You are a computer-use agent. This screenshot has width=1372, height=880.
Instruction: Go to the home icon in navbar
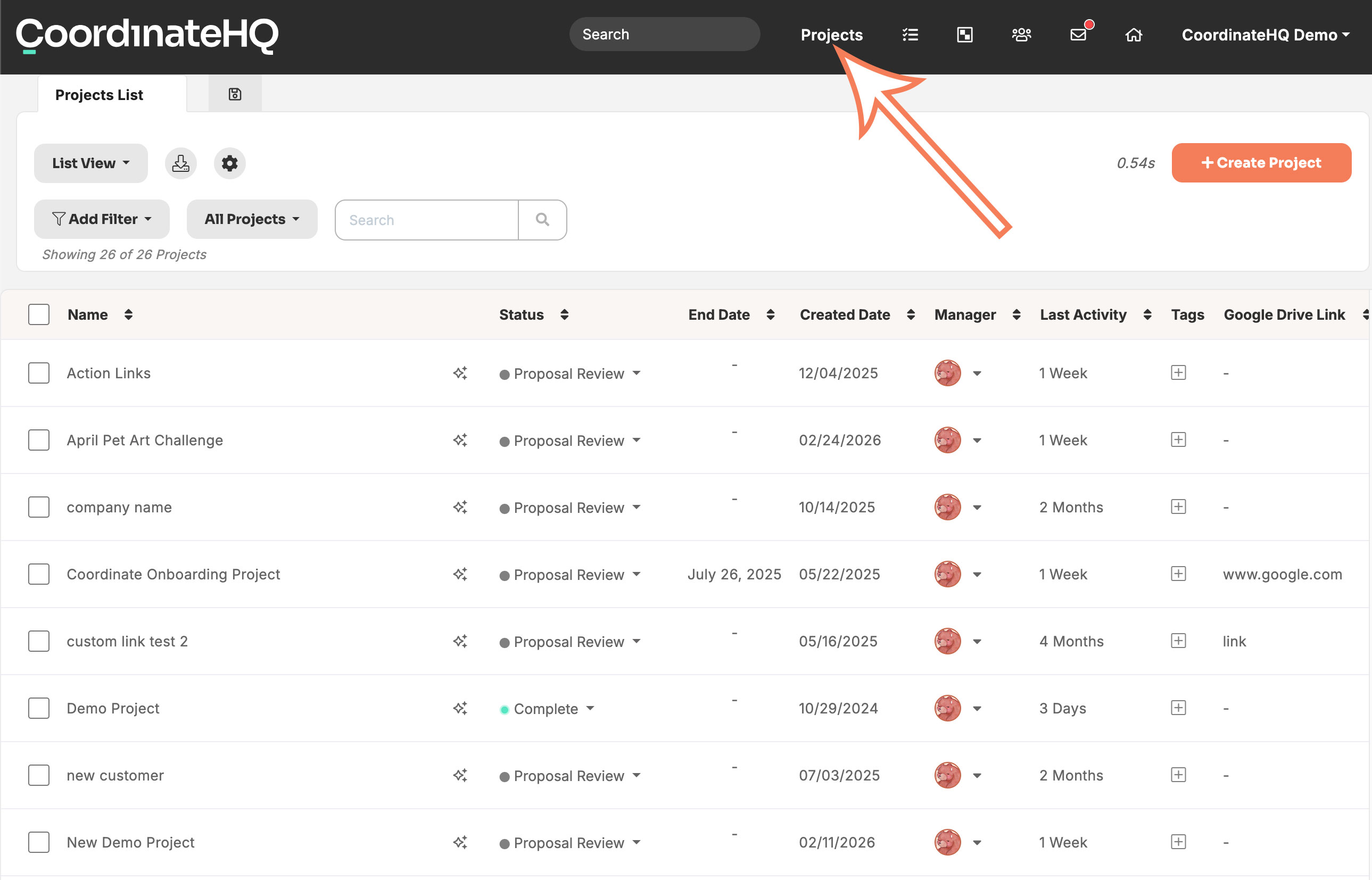coord(1134,35)
